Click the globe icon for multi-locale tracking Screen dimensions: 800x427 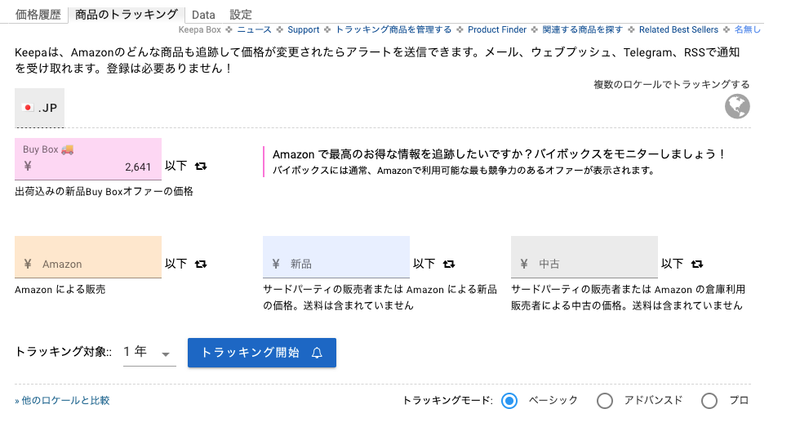[x=737, y=106]
